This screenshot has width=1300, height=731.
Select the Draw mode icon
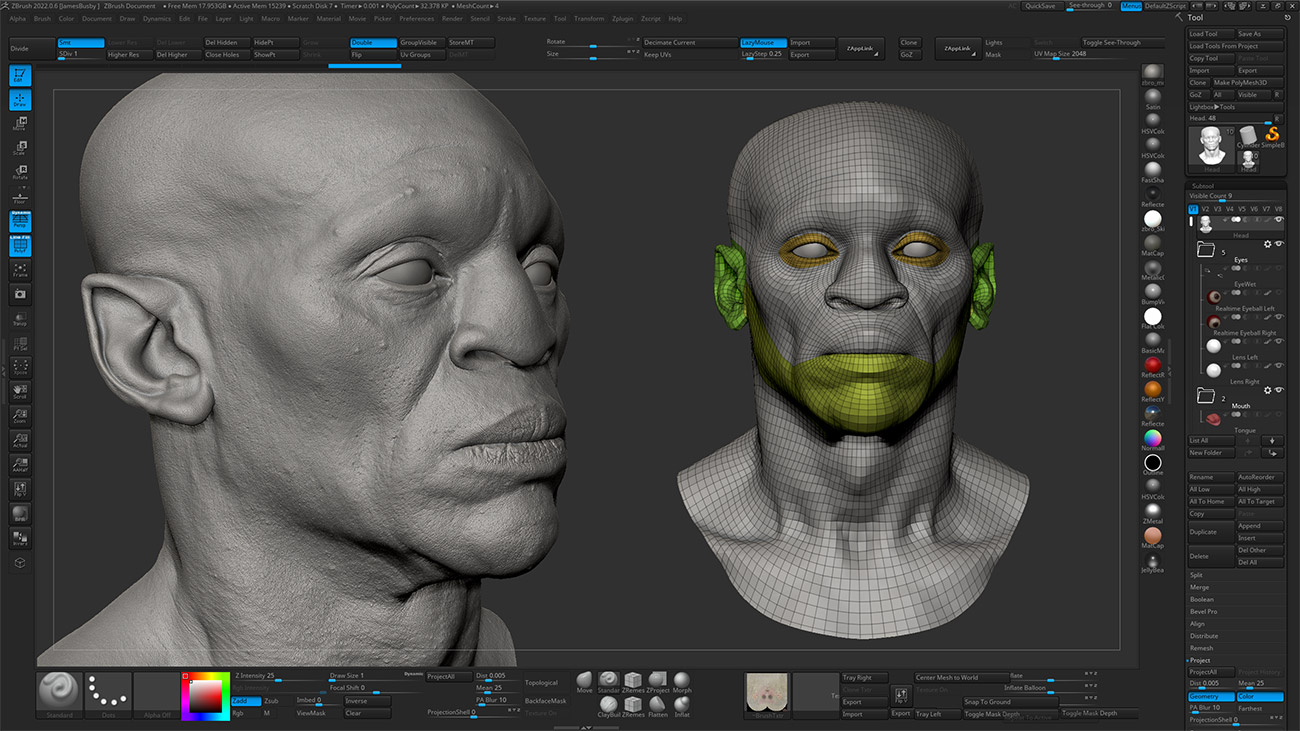tap(20, 100)
